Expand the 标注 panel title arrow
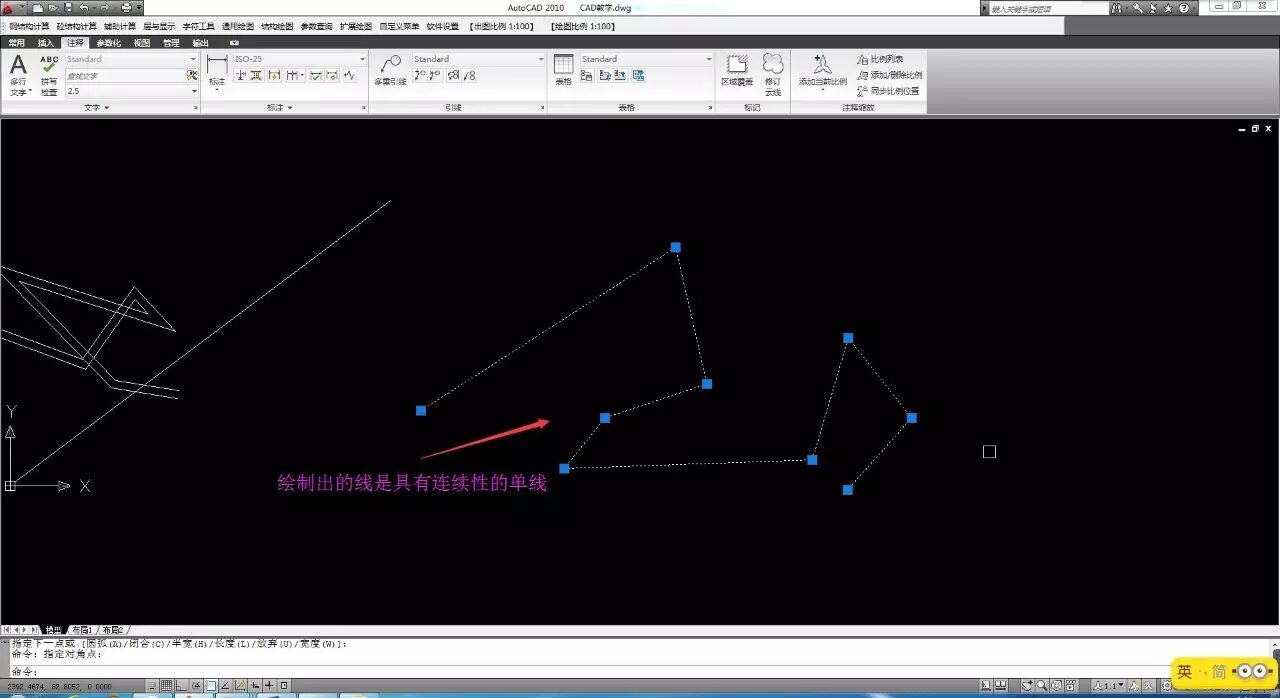This screenshot has width=1280, height=698. tap(289, 107)
